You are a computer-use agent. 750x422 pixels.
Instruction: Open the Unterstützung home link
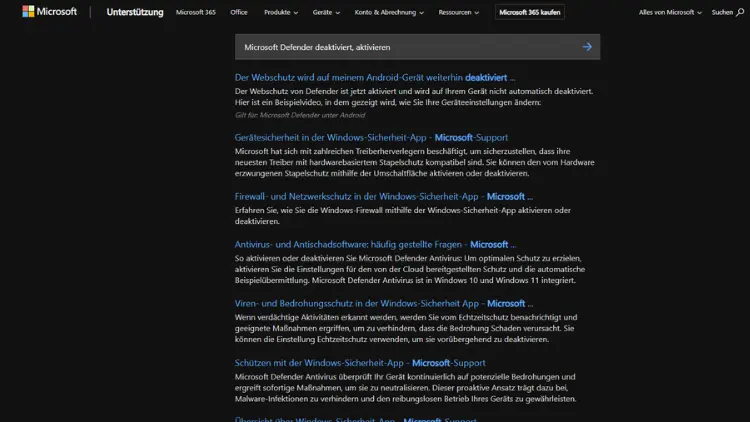pyautogui.click(x=135, y=12)
